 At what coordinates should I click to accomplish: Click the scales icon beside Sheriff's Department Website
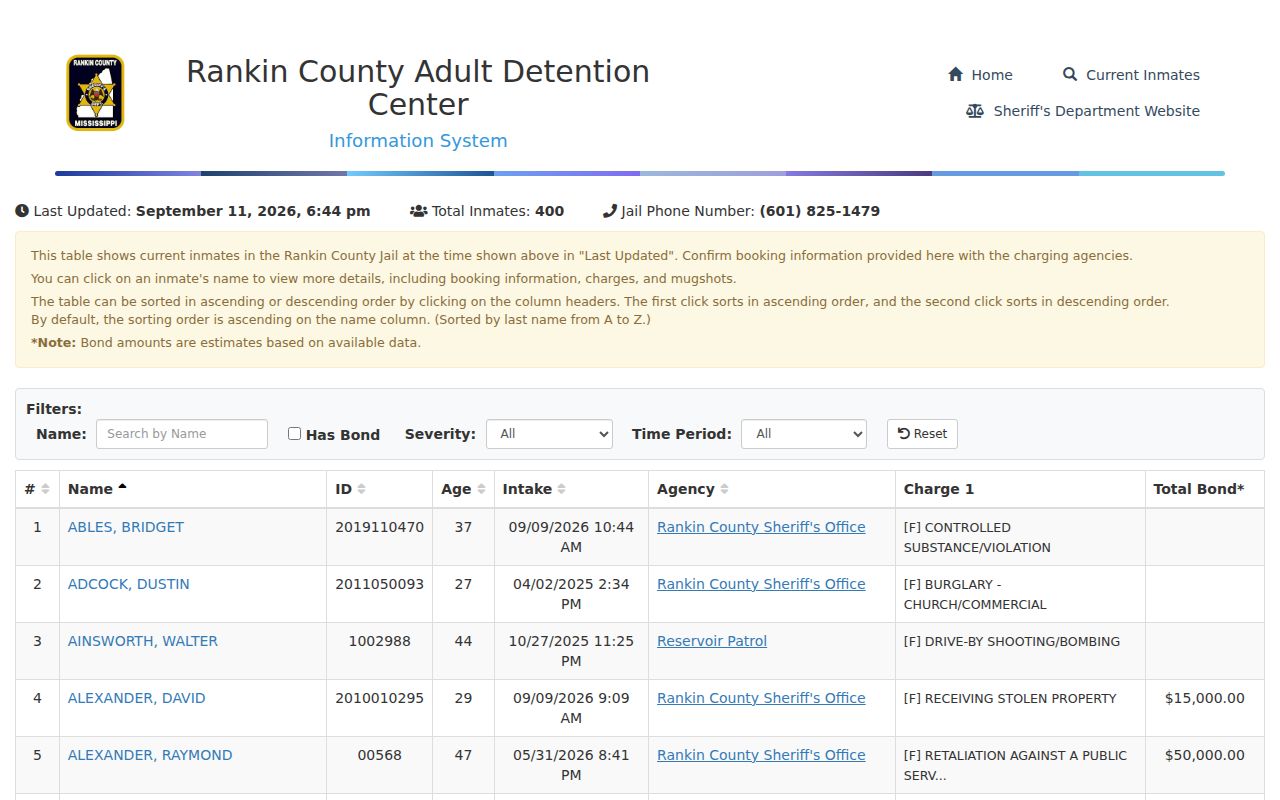(x=975, y=111)
